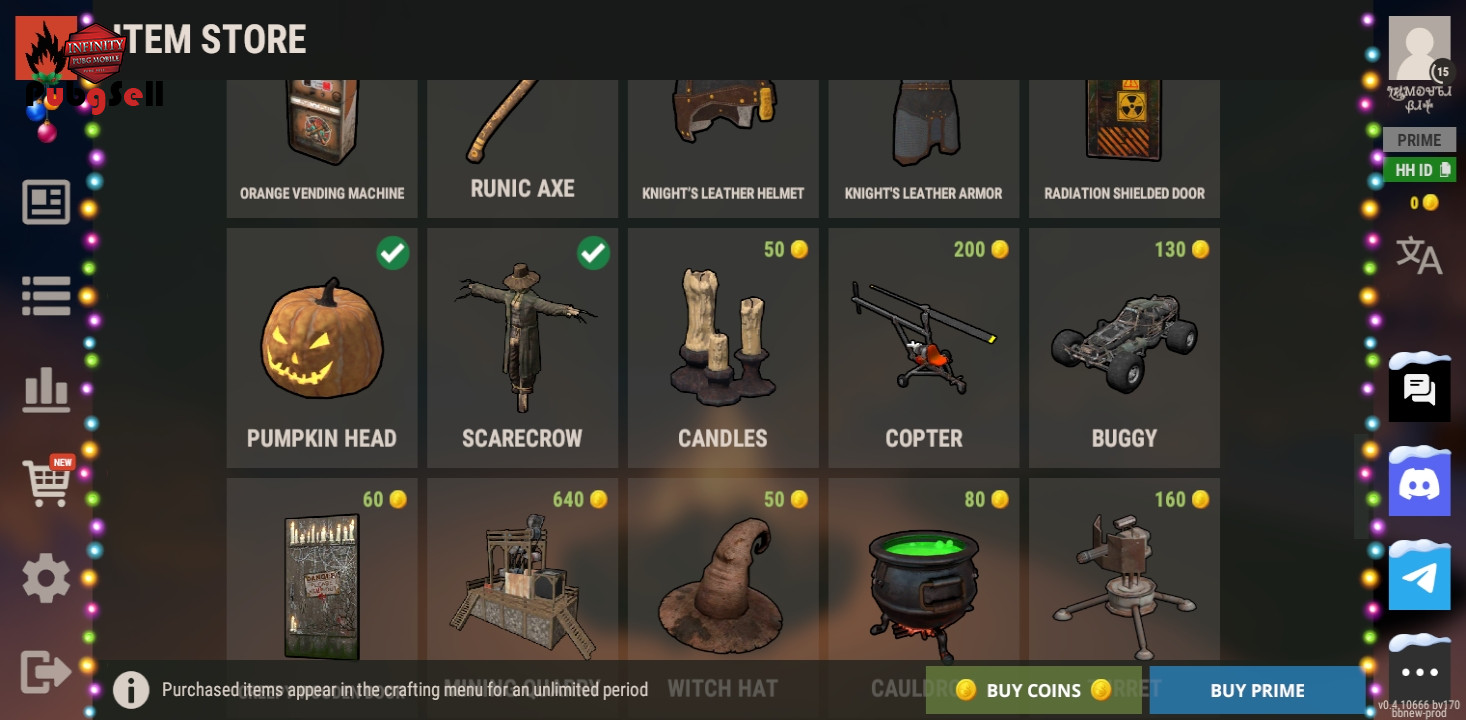
Task: Select the Buggy item for 130 coins
Action: 1124,348
